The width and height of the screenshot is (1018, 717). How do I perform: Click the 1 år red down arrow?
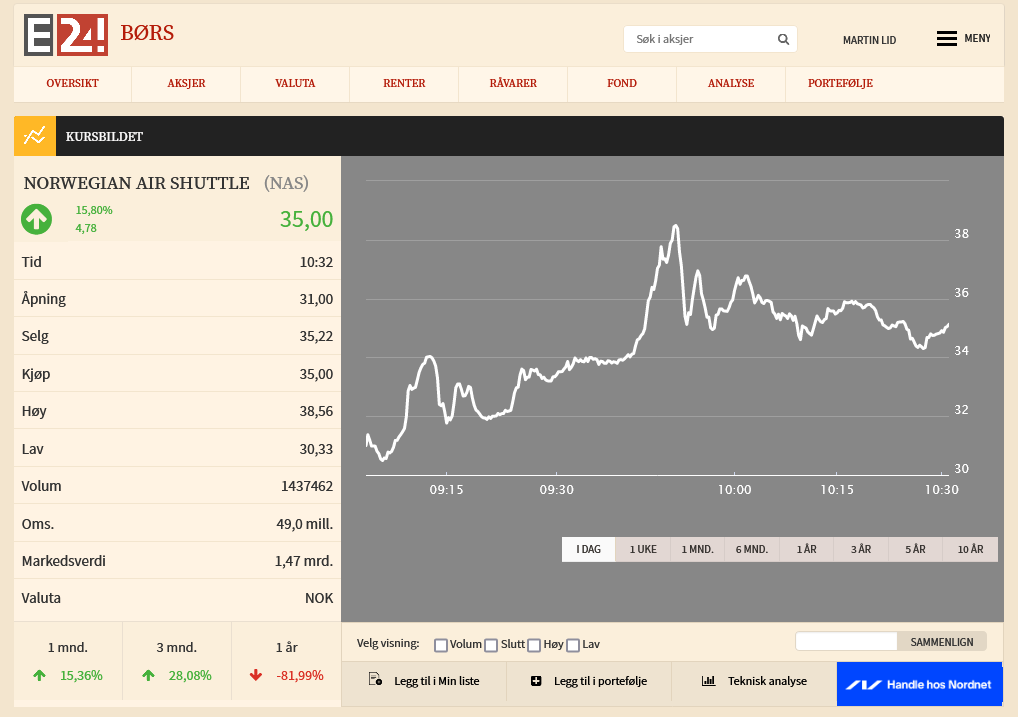(x=256, y=675)
